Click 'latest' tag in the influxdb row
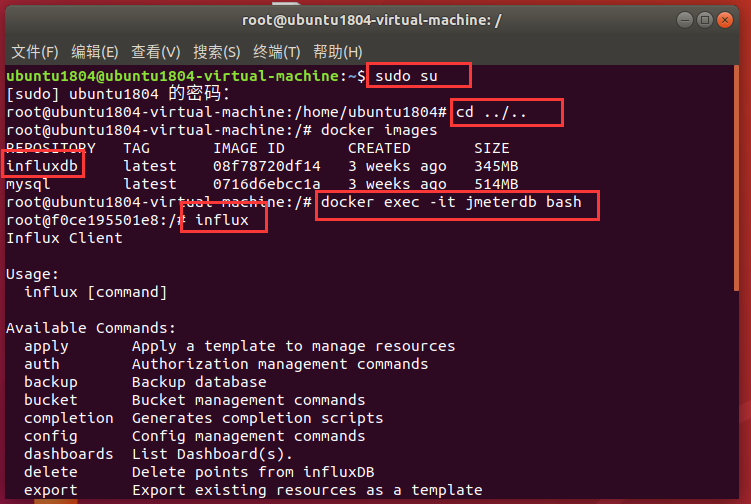The height and width of the screenshot is (504, 751). click(x=150, y=166)
